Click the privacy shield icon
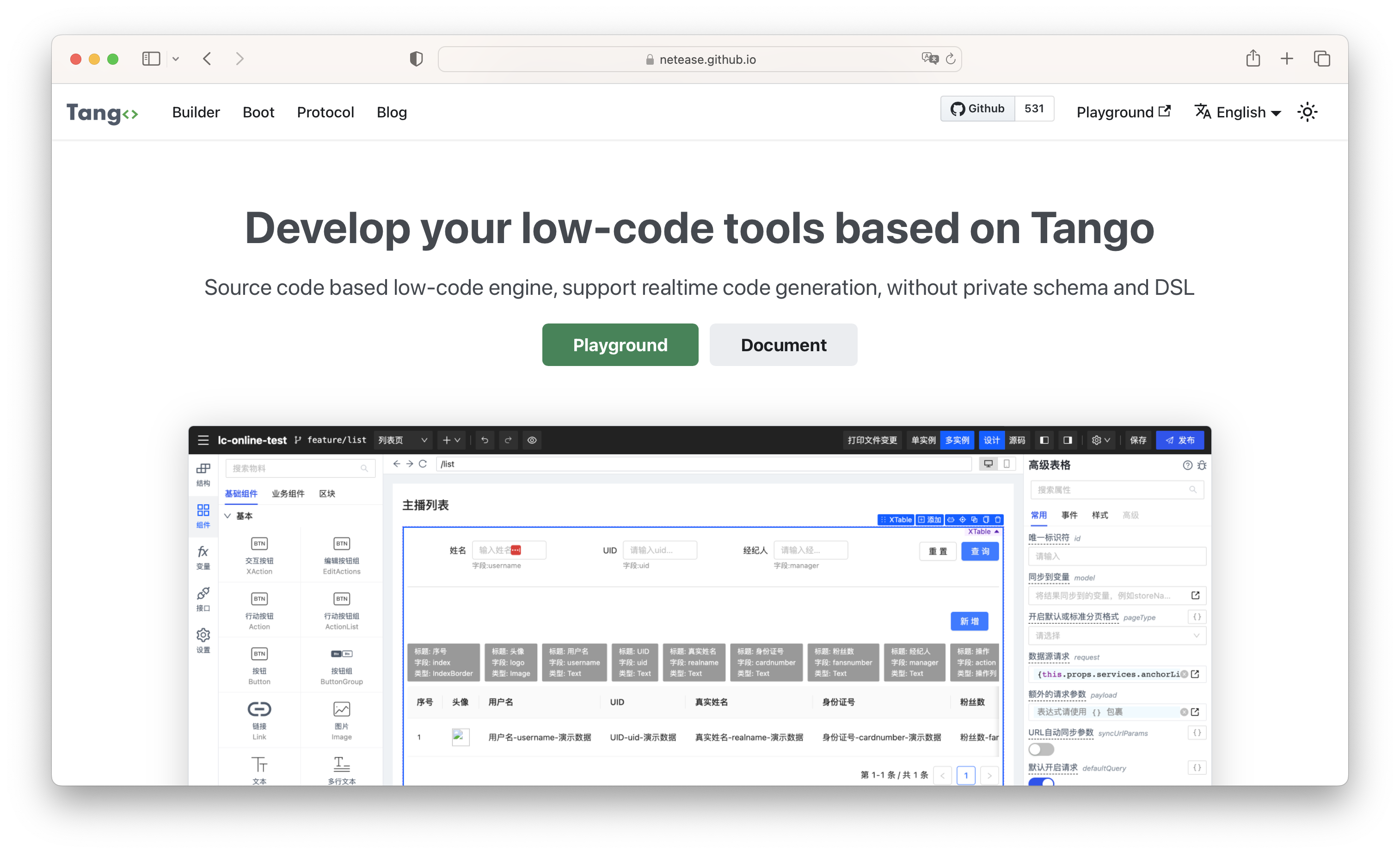 (416, 59)
